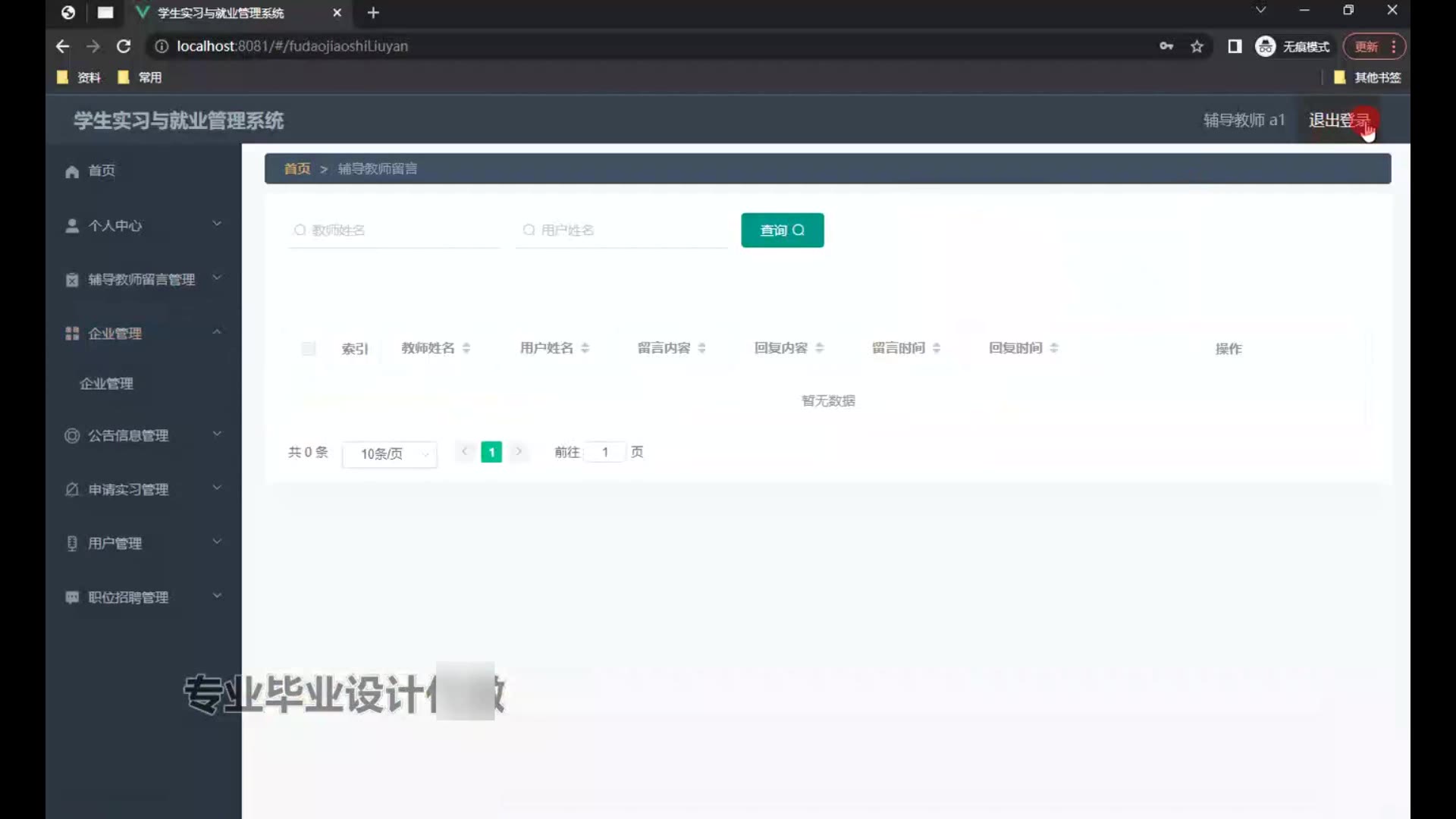Click the home icon in the sidebar
1456x819 pixels.
pyautogui.click(x=72, y=171)
